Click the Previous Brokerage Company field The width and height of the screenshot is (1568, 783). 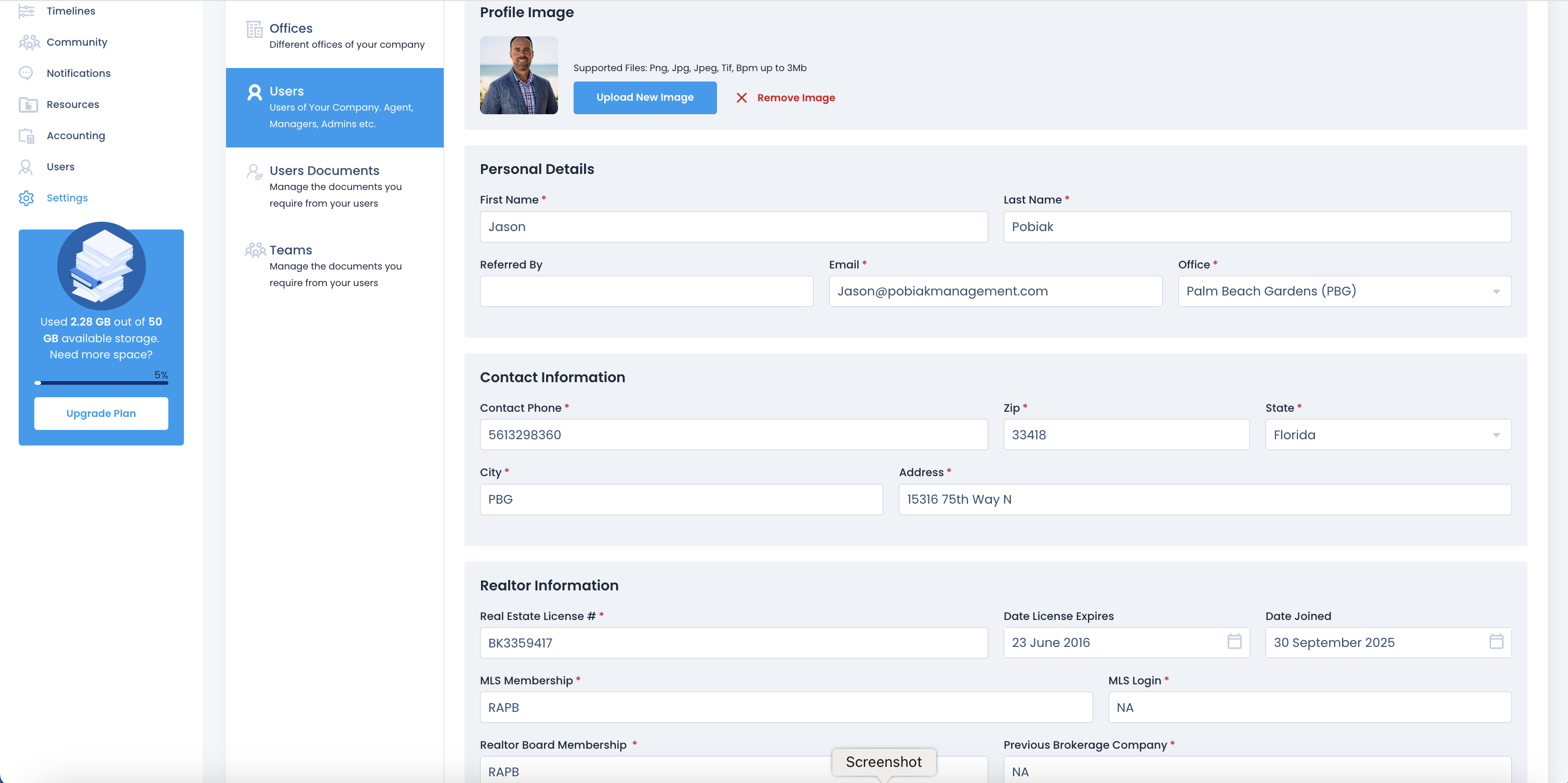point(1257,770)
